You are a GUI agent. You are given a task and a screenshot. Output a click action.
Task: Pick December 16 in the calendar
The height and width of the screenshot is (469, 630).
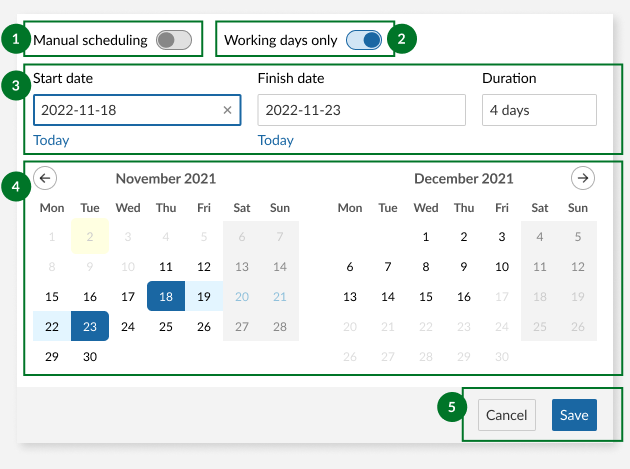pos(464,297)
